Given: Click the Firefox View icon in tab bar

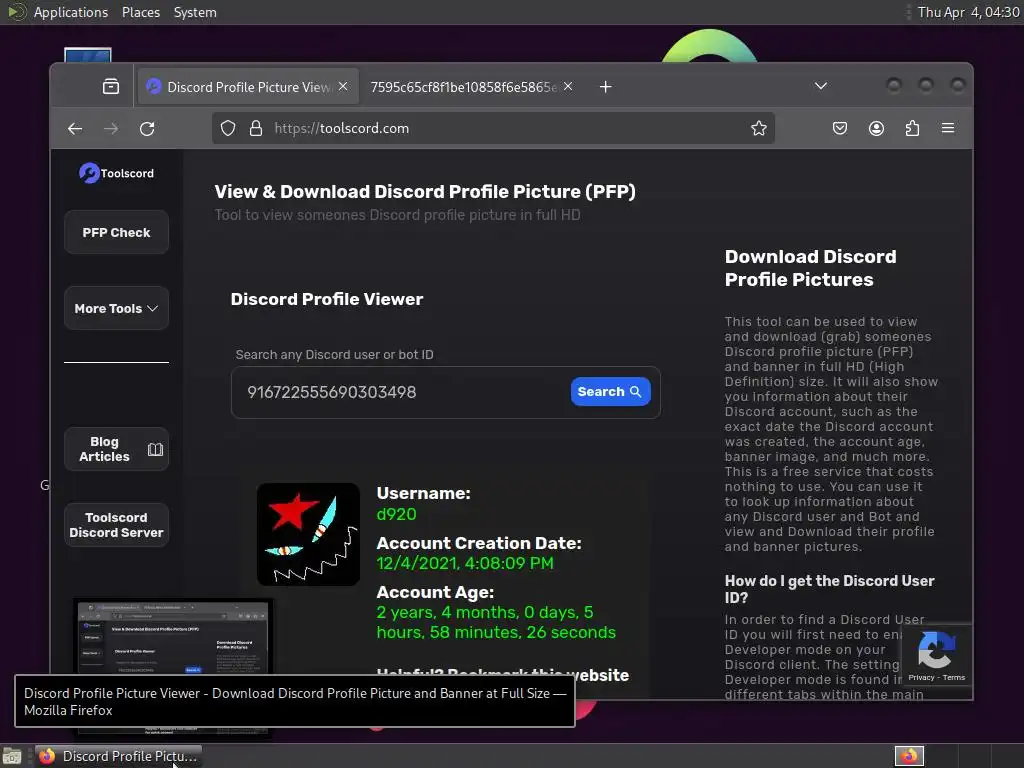Looking at the screenshot, I should pyautogui.click(x=111, y=86).
